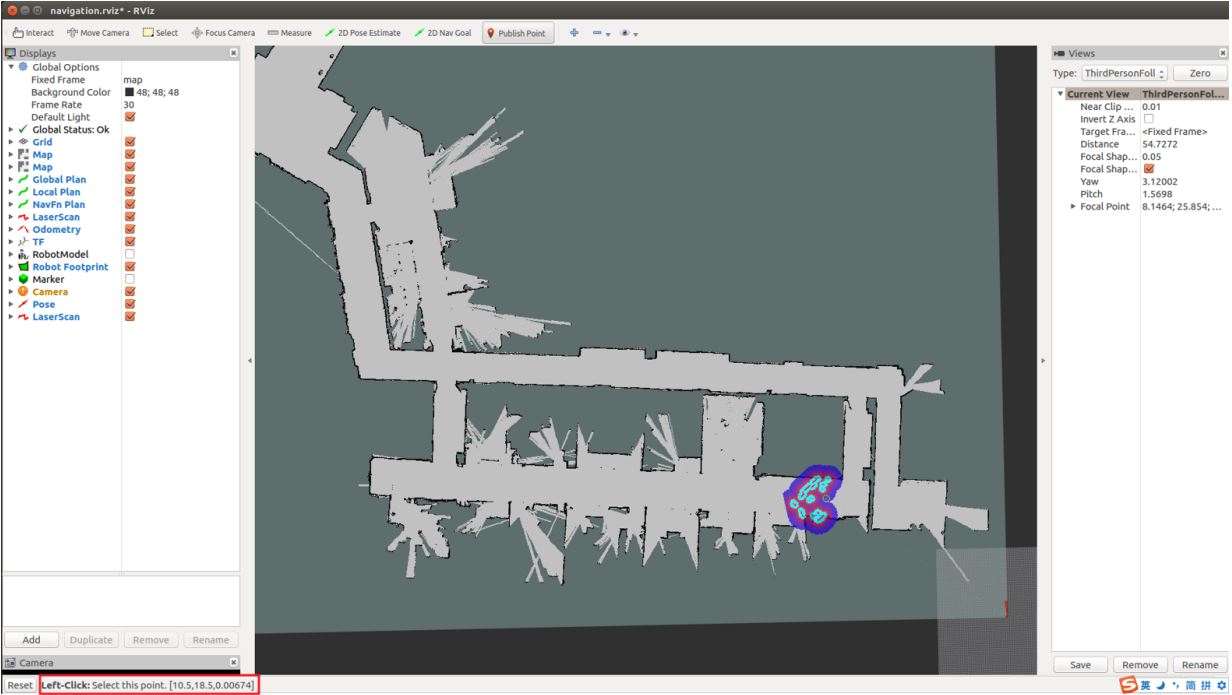The width and height of the screenshot is (1232, 695).
Task: Click Save in the Views panel
Action: 1080,664
